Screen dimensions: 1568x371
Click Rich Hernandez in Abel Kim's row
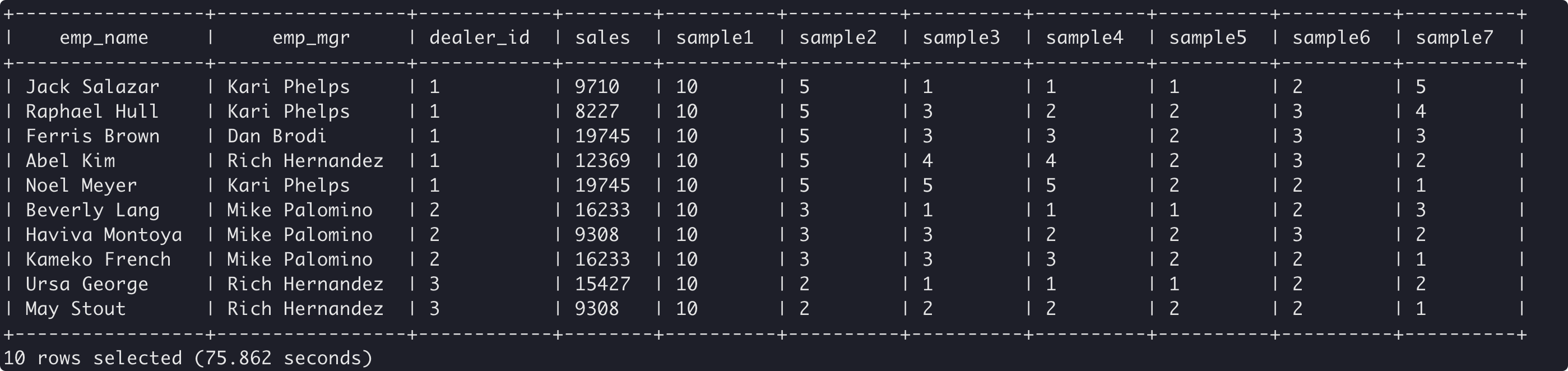coord(305,161)
